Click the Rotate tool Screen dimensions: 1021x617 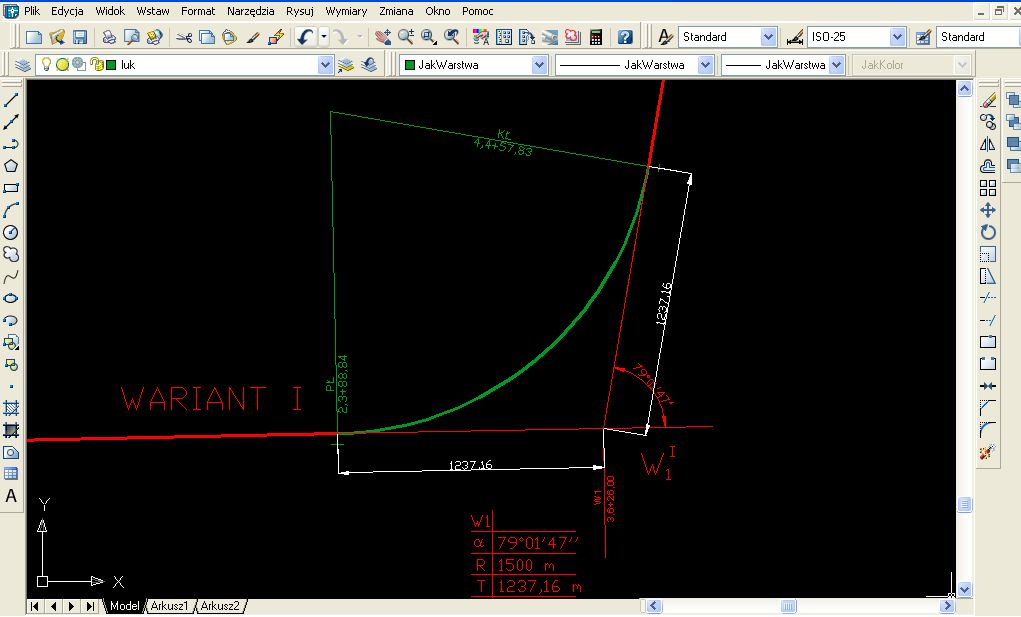pyautogui.click(x=988, y=232)
